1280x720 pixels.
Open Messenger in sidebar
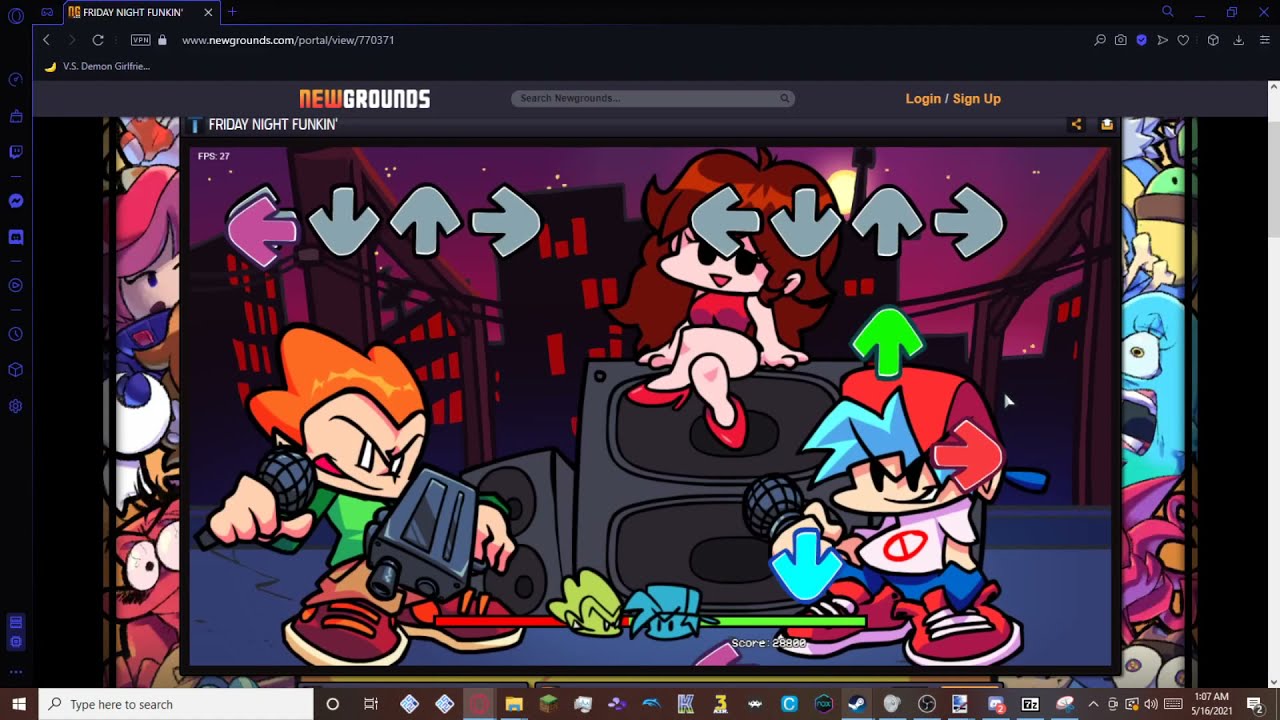click(15, 201)
